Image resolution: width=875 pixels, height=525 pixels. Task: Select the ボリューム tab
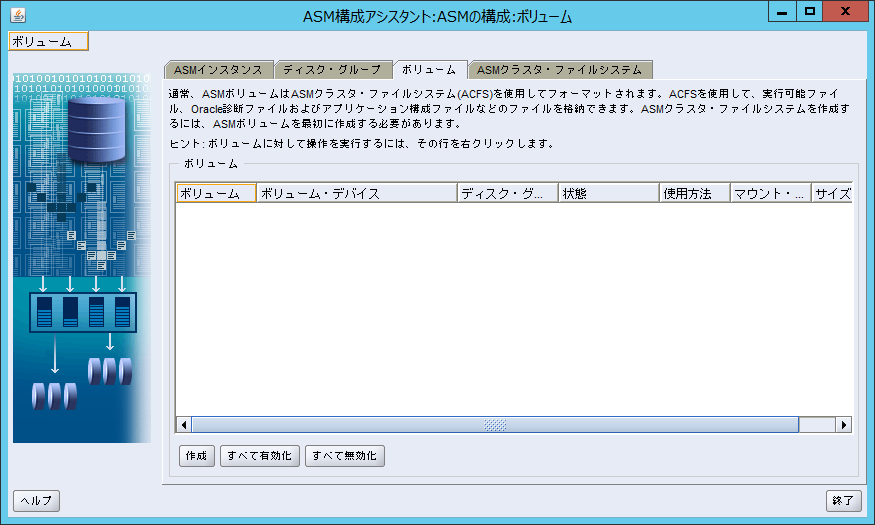[x=429, y=70]
